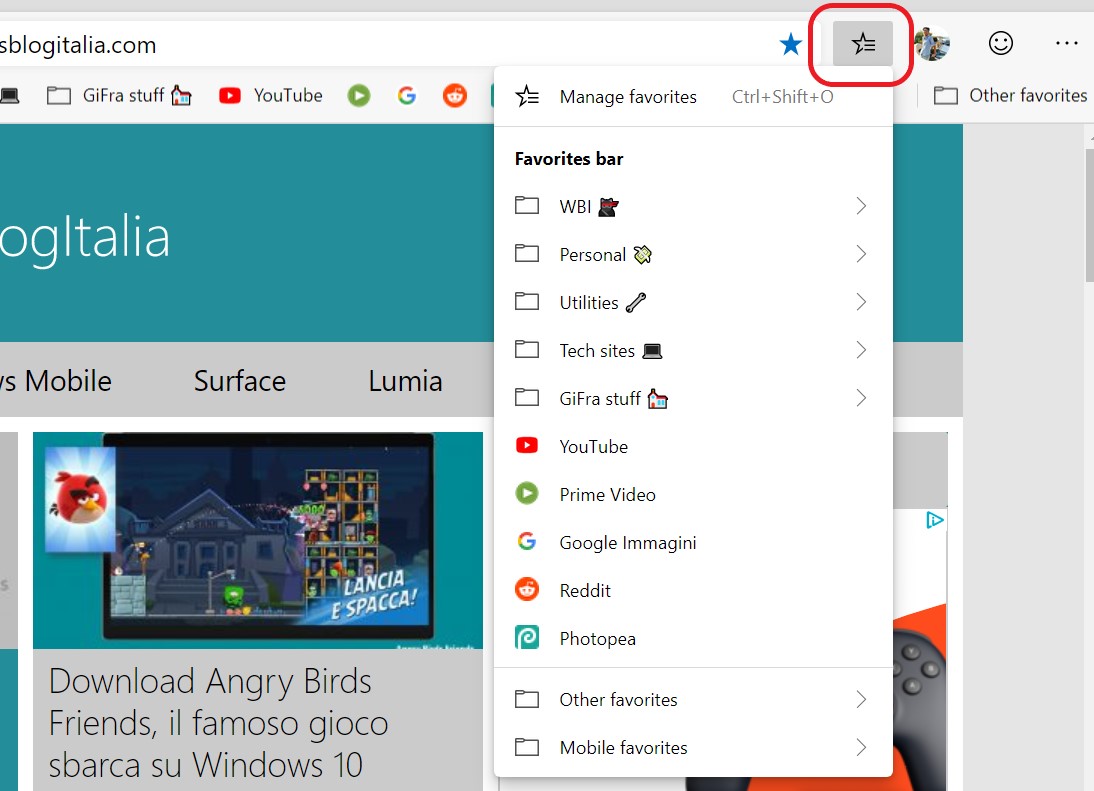
Task: Expand Mobile favorites folder submenu
Action: point(694,748)
